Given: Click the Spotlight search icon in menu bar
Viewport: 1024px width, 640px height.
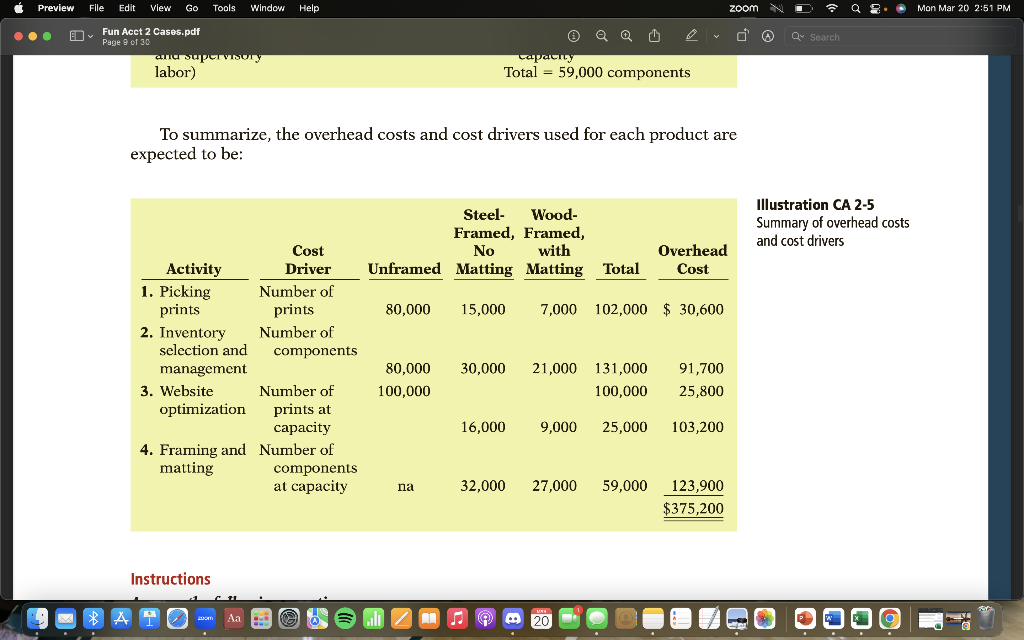Looking at the screenshot, I should pos(856,8).
